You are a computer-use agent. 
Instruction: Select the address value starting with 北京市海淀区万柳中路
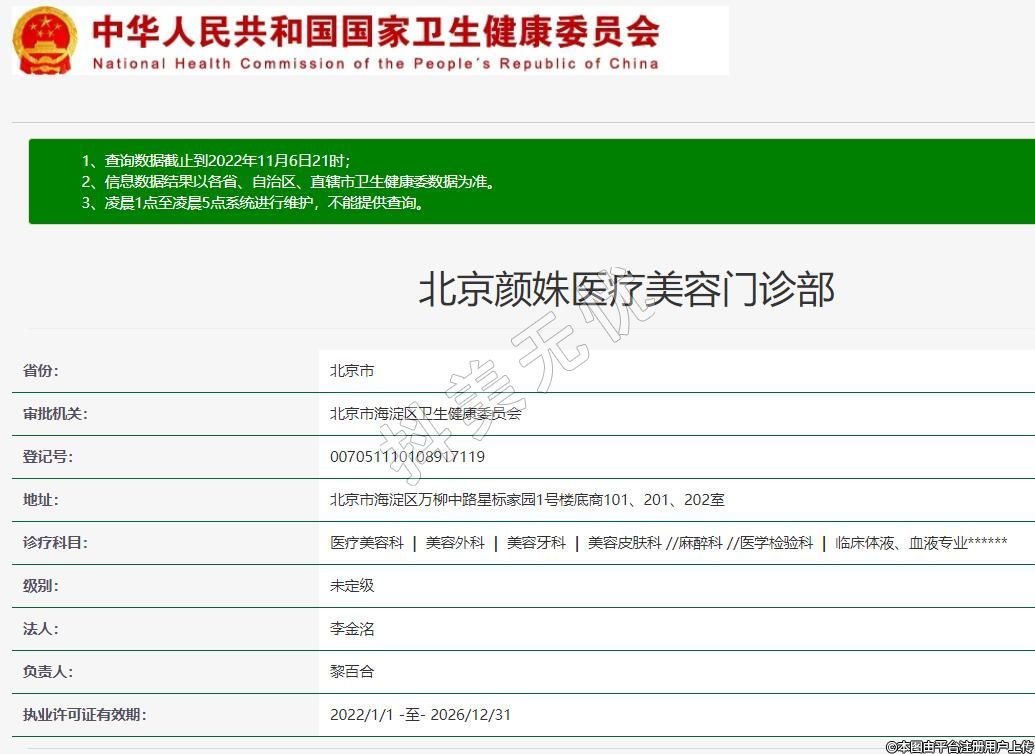click(527, 500)
